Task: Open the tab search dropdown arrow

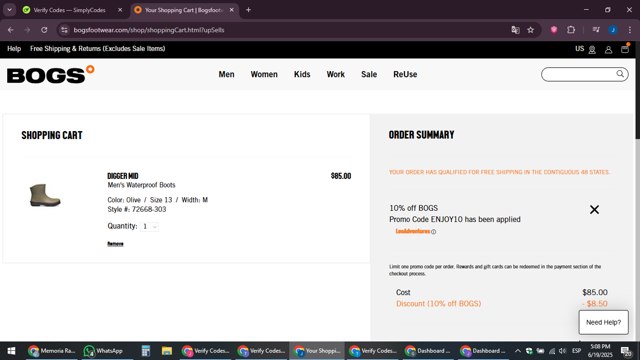Action: 9,10
